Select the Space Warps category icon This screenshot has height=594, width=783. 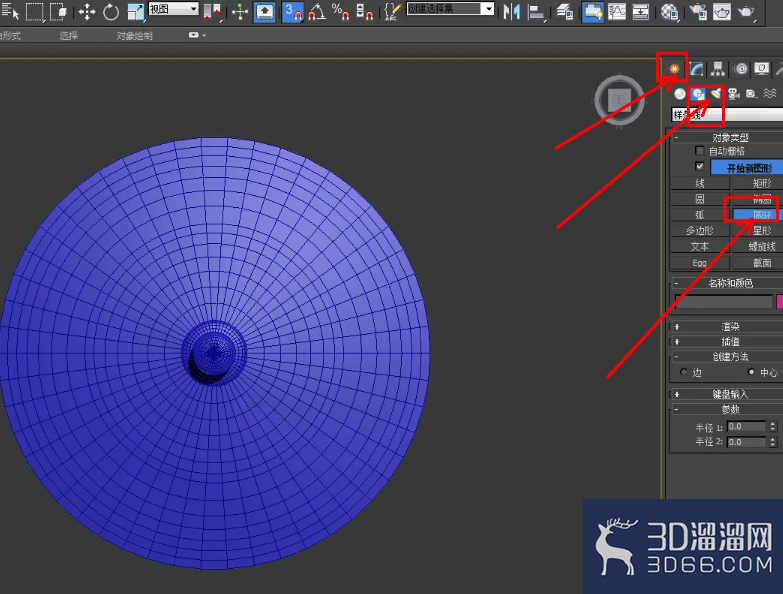click(770, 93)
